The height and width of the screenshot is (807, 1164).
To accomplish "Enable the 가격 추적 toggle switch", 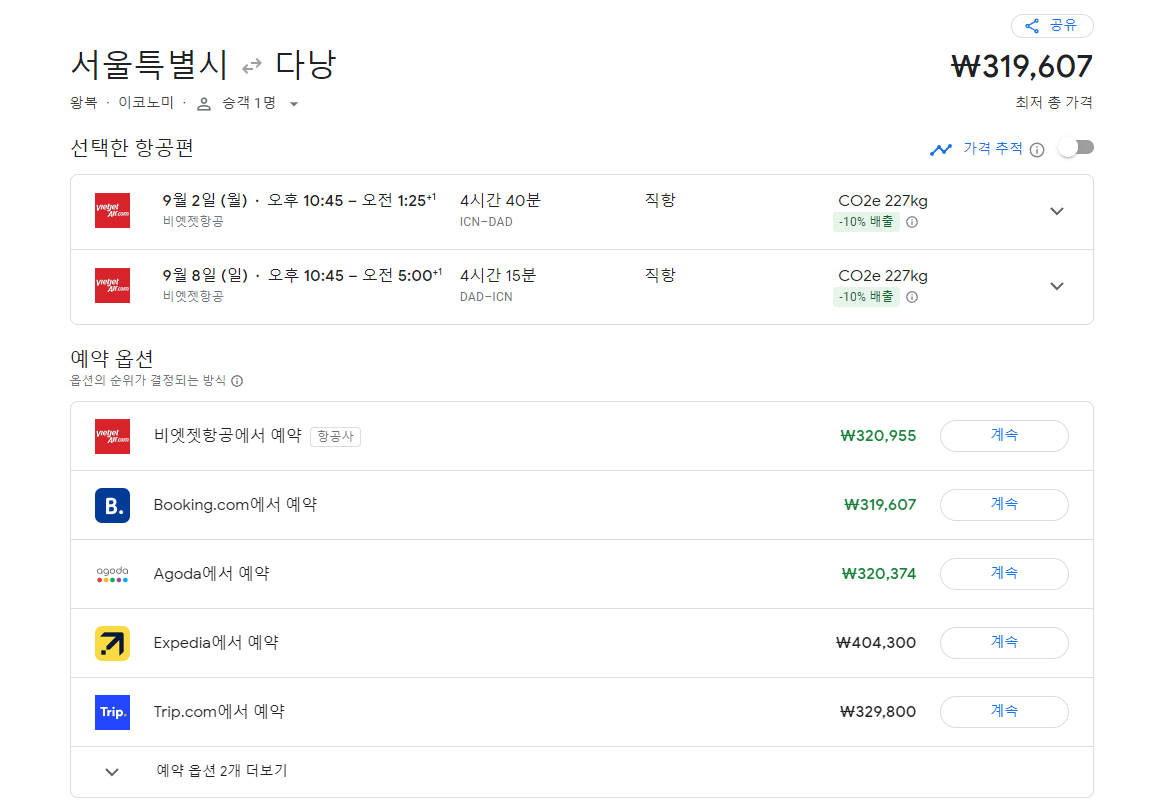I will 1075,146.
